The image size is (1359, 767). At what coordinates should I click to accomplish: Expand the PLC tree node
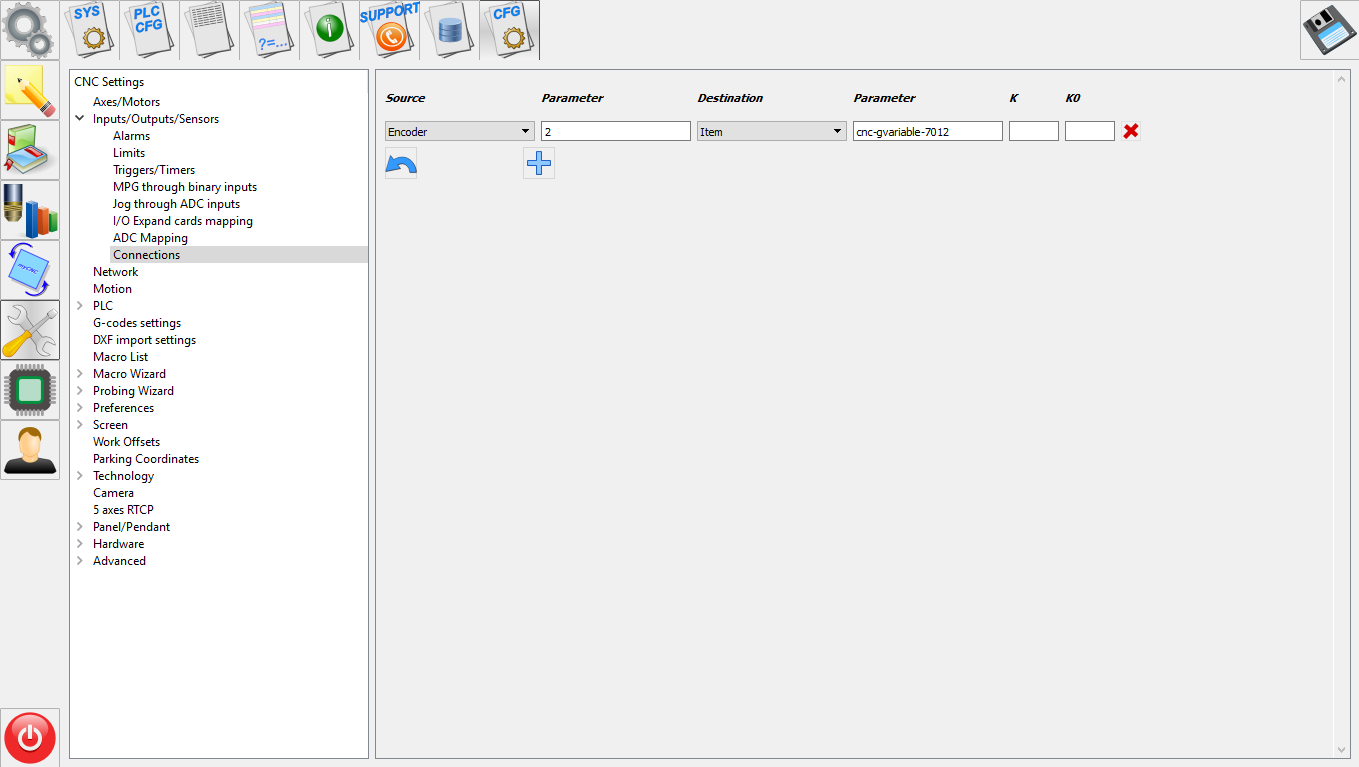[80, 306]
